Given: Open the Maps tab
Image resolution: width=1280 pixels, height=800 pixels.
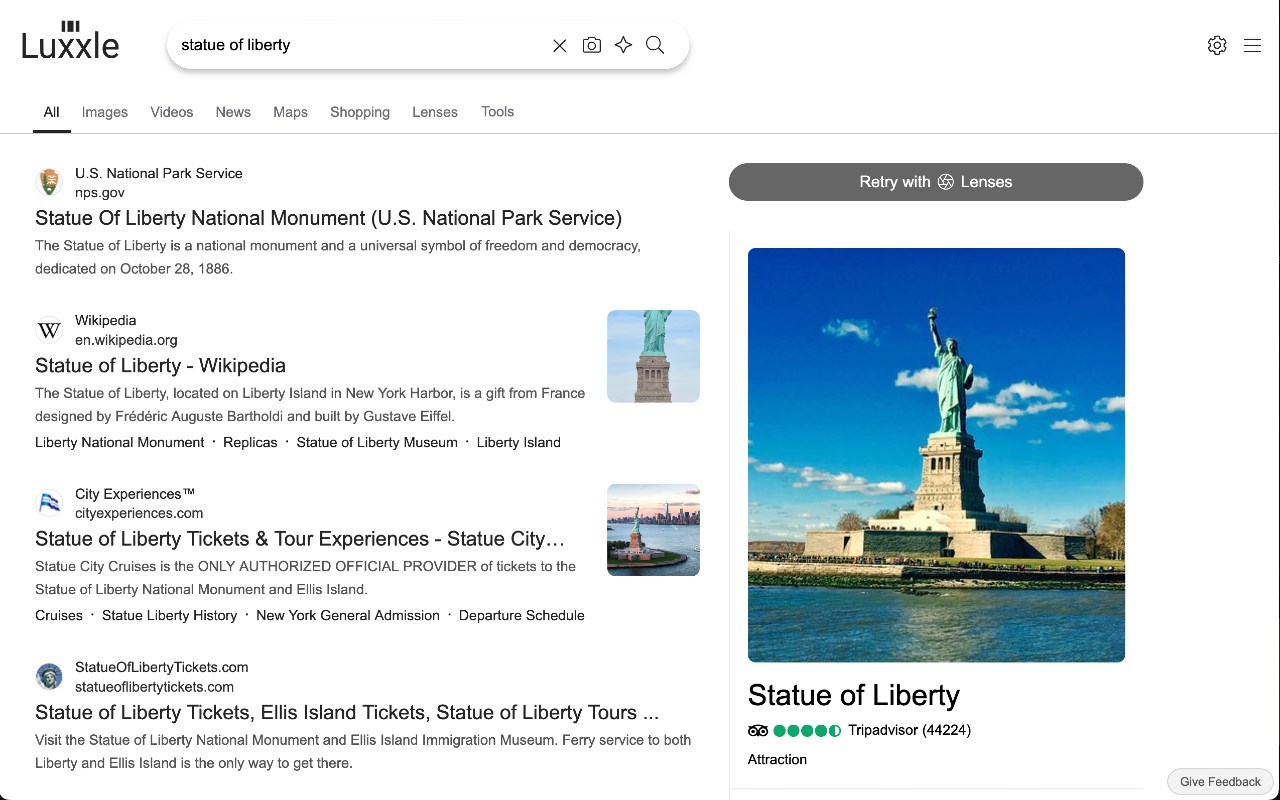Looking at the screenshot, I should (291, 112).
